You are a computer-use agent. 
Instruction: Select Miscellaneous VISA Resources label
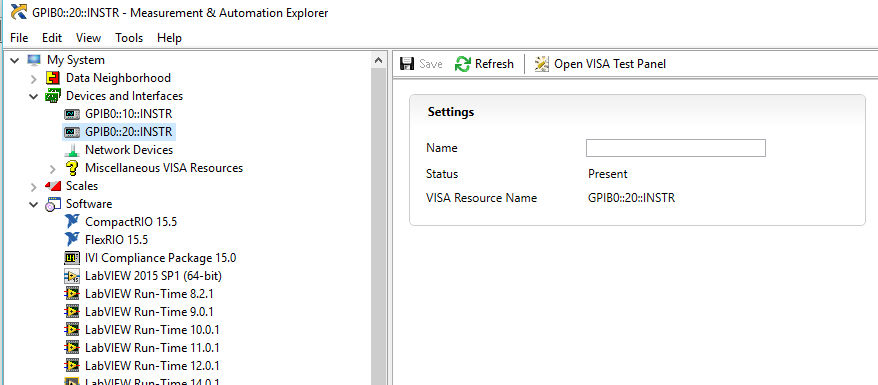pos(164,168)
